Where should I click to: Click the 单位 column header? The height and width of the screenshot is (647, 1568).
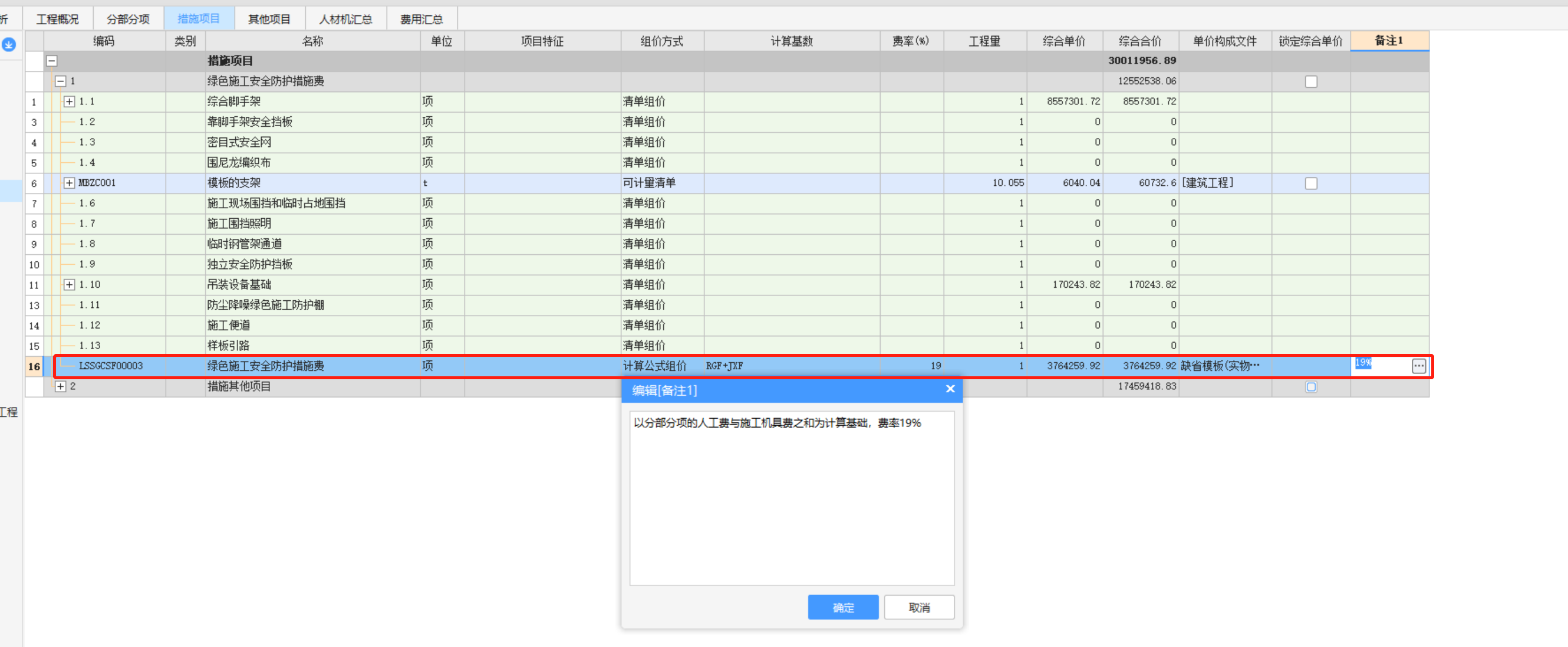pyautogui.click(x=442, y=41)
